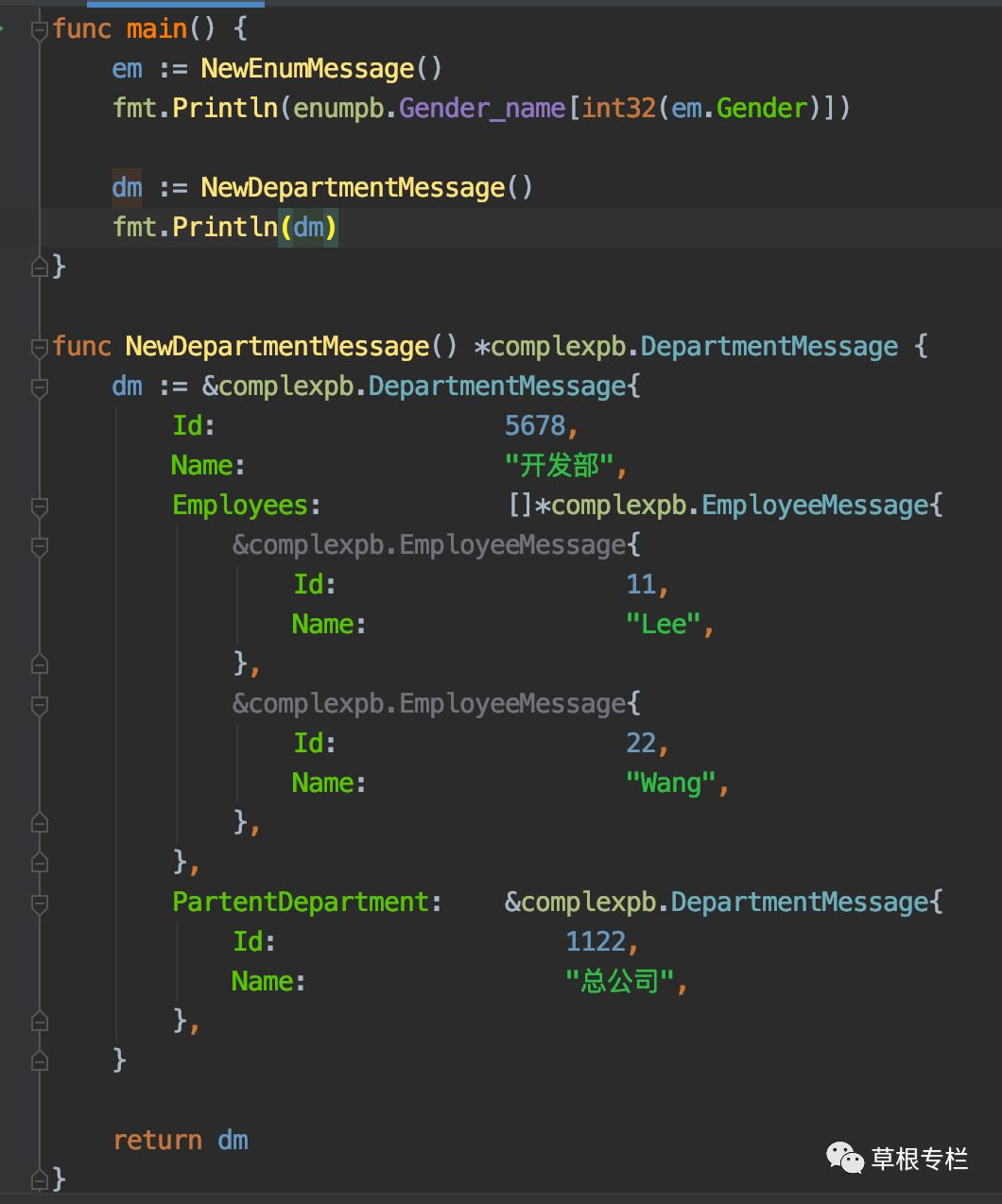The image size is (1002, 1204).
Task: Click the value 1122
Action: tap(596, 942)
